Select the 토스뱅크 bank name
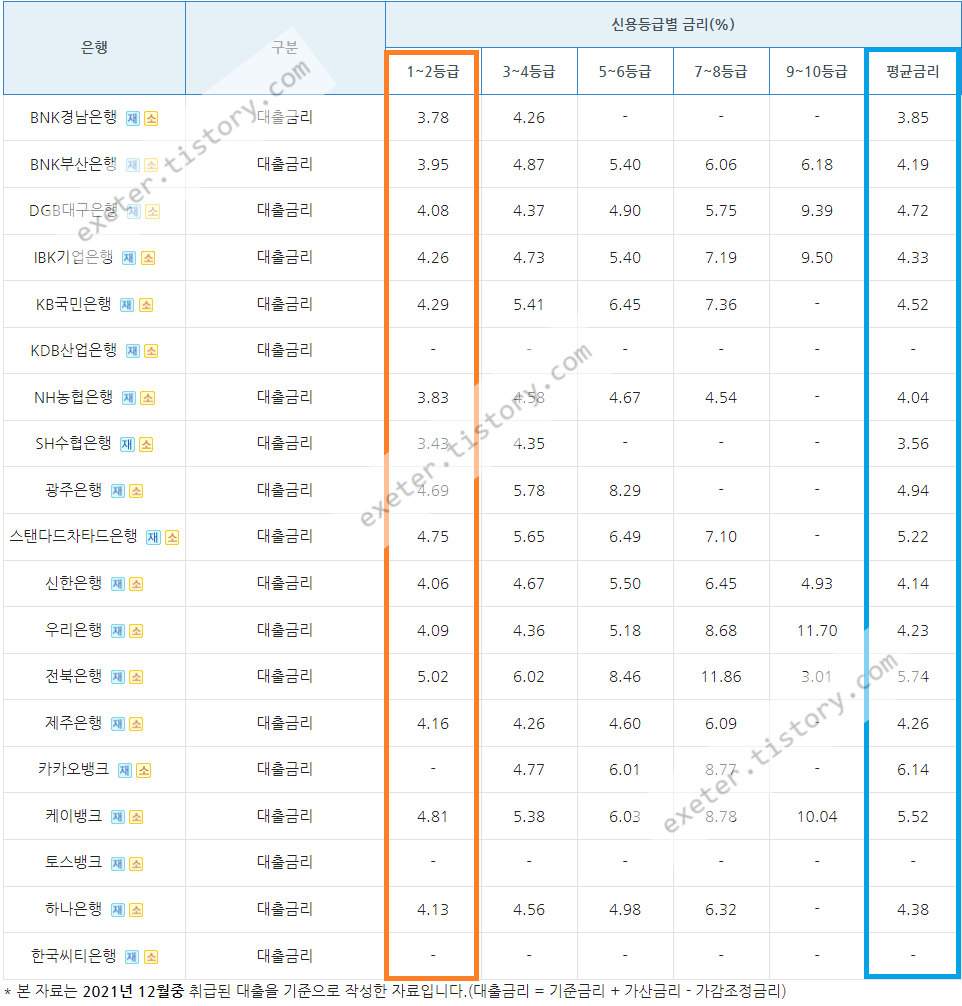This screenshot has width=962, height=1006. [73, 863]
